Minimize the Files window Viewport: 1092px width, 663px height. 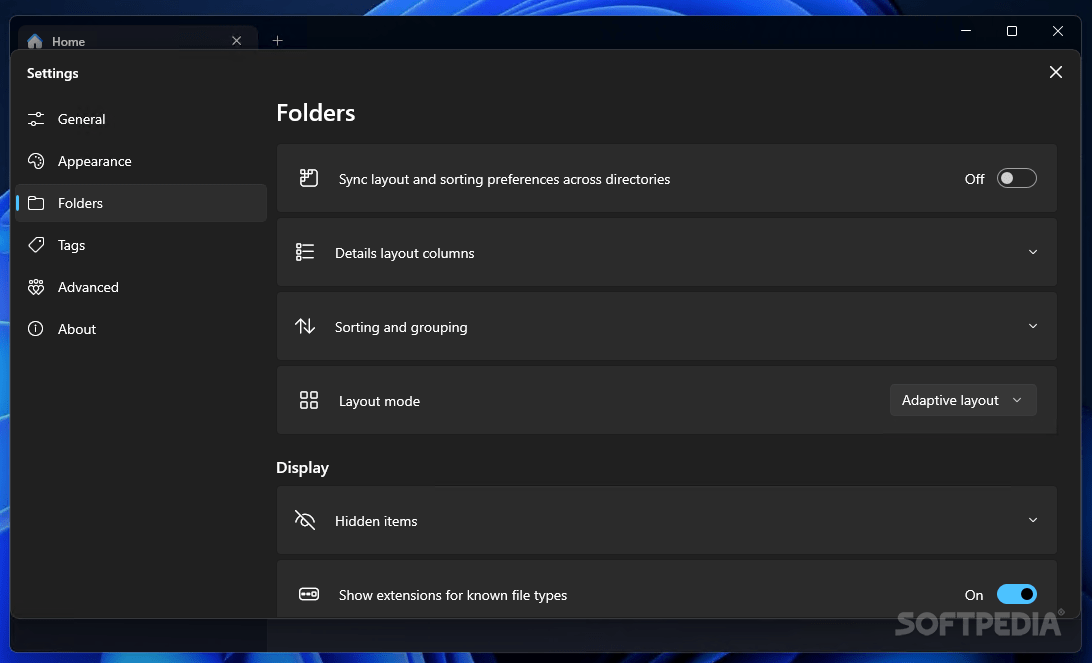(x=966, y=31)
